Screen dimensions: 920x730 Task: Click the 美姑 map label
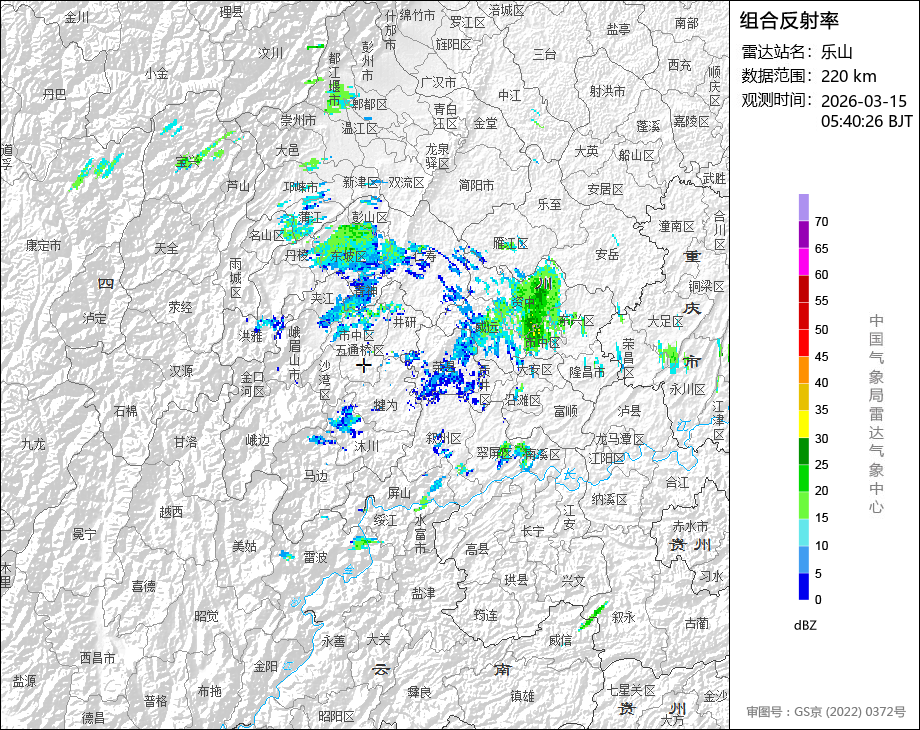click(x=244, y=546)
